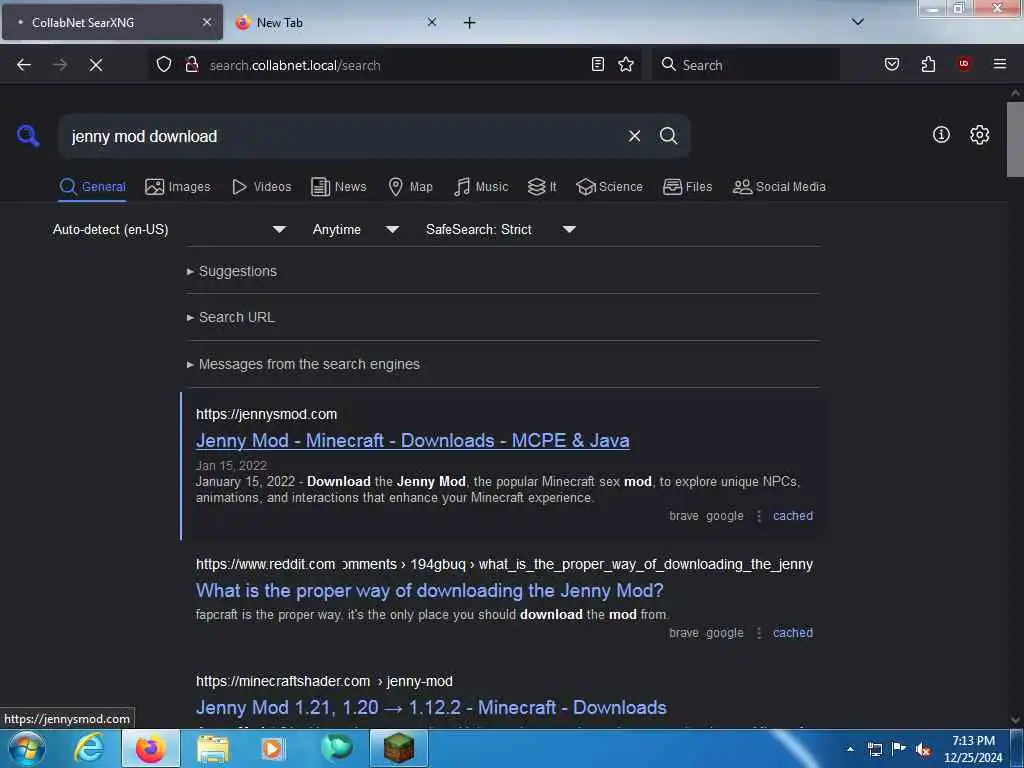Open the Reddit proper way result
This screenshot has width=1024, height=768.
(x=429, y=590)
